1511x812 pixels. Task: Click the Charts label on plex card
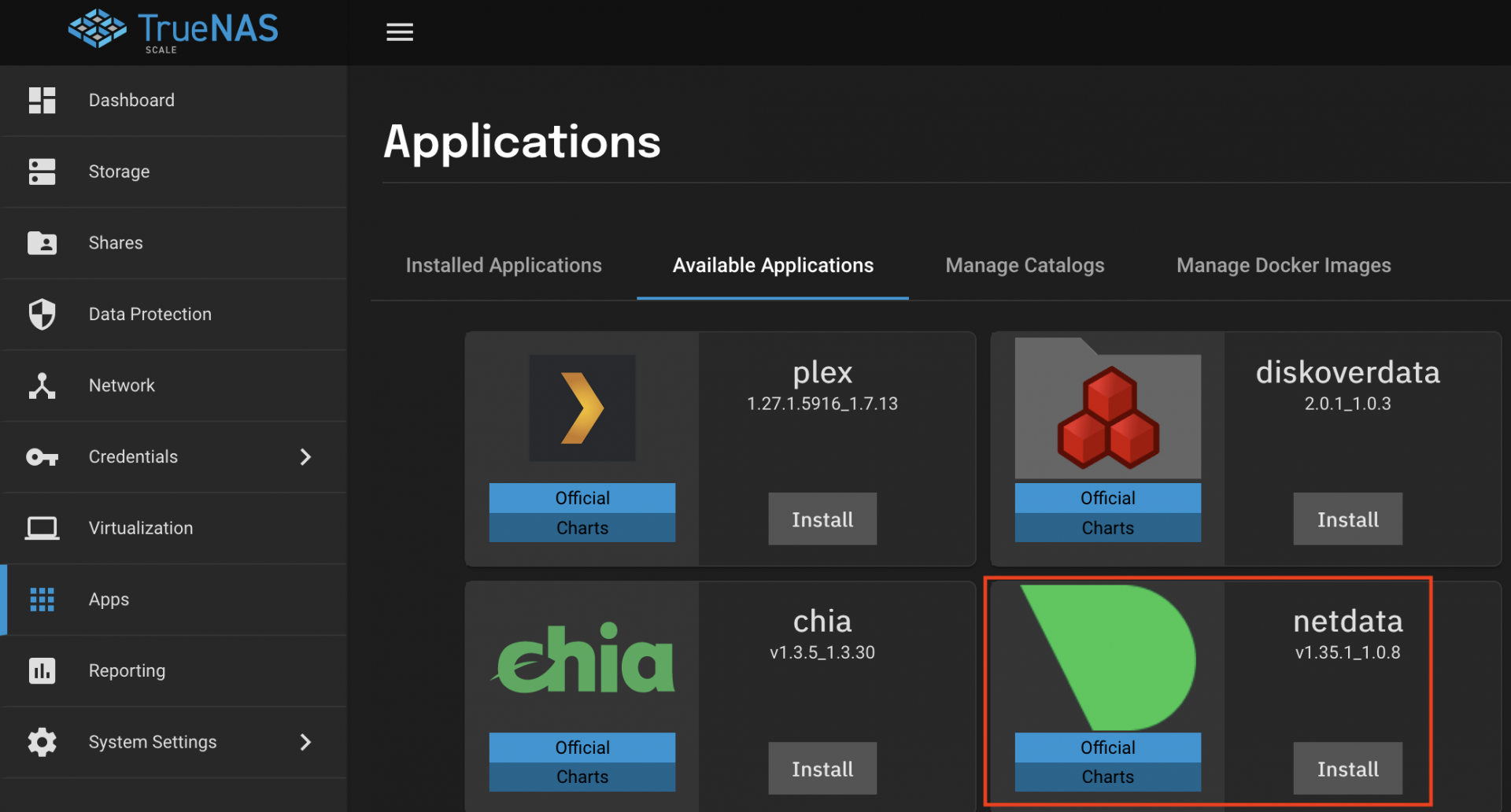[x=582, y=528]
